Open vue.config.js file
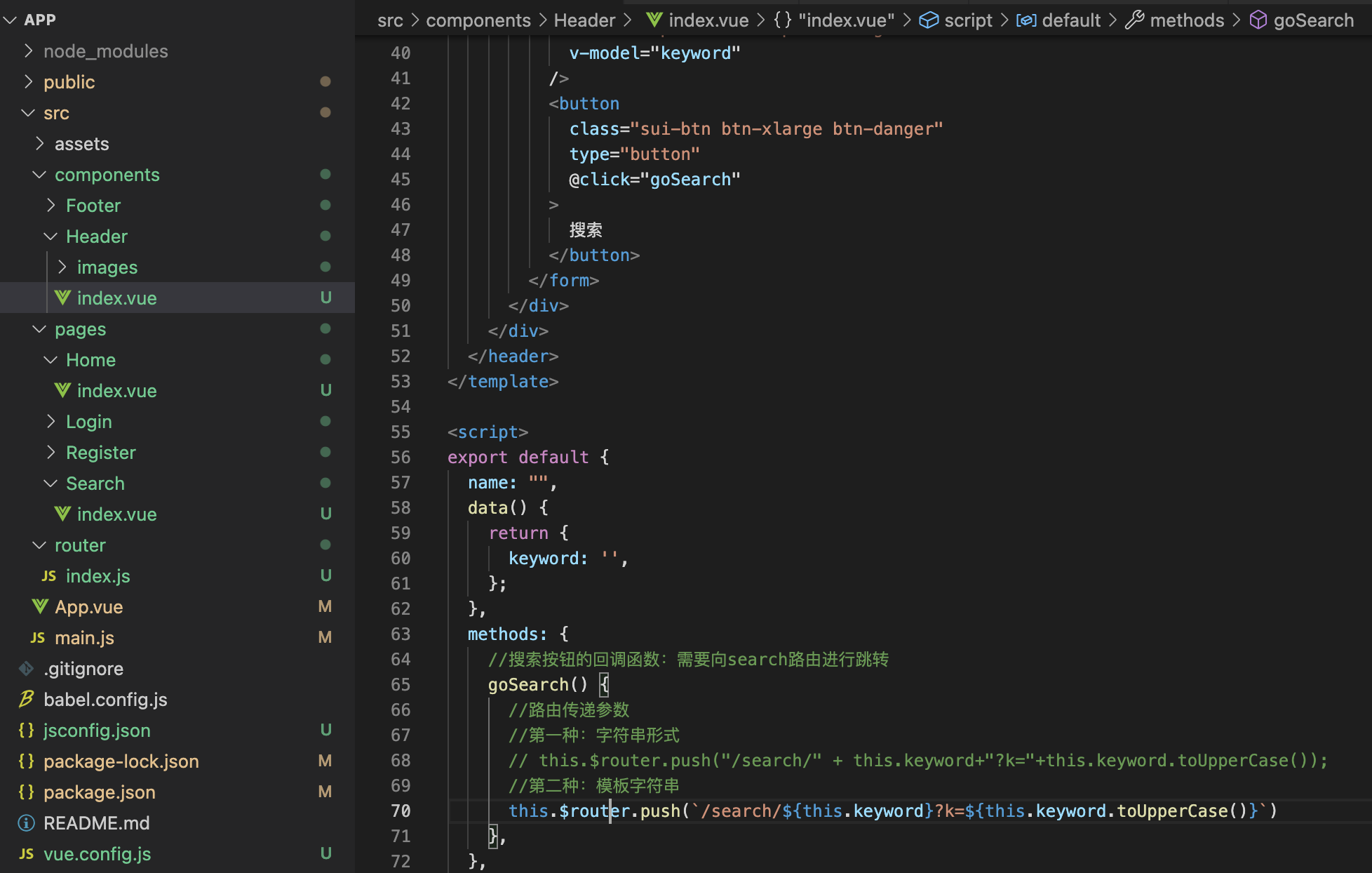This screenshot has height=873, width=1372. point(97,854)
